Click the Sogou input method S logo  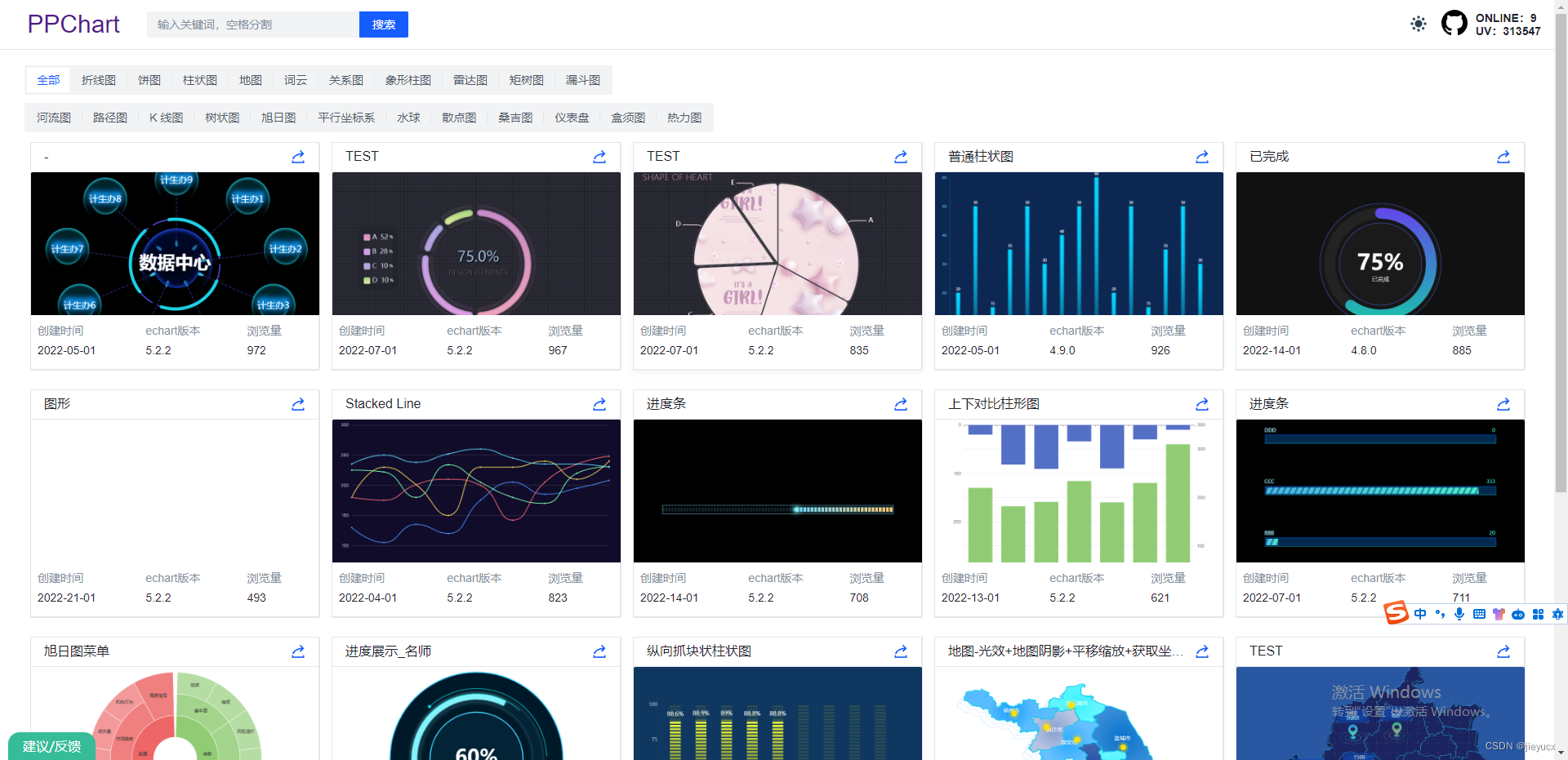[x=1396, y=612]
